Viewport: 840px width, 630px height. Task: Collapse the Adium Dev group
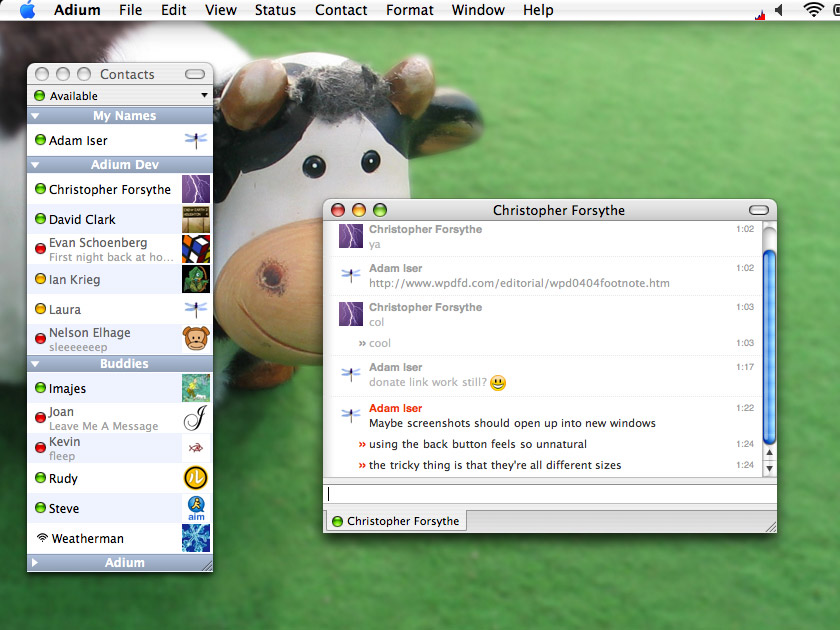pos(35,165)
